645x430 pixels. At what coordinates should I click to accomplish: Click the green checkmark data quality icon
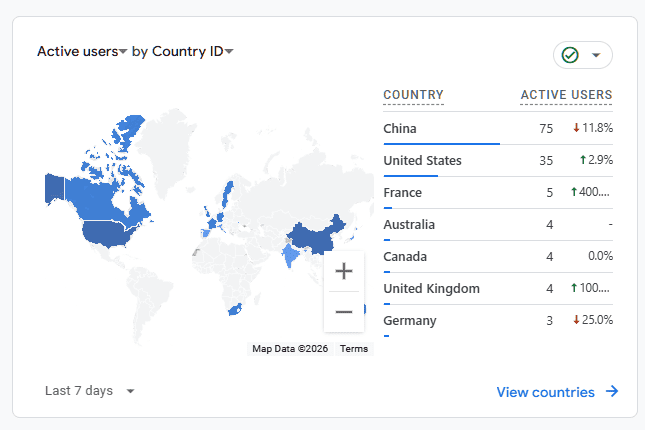click(571, 55)
